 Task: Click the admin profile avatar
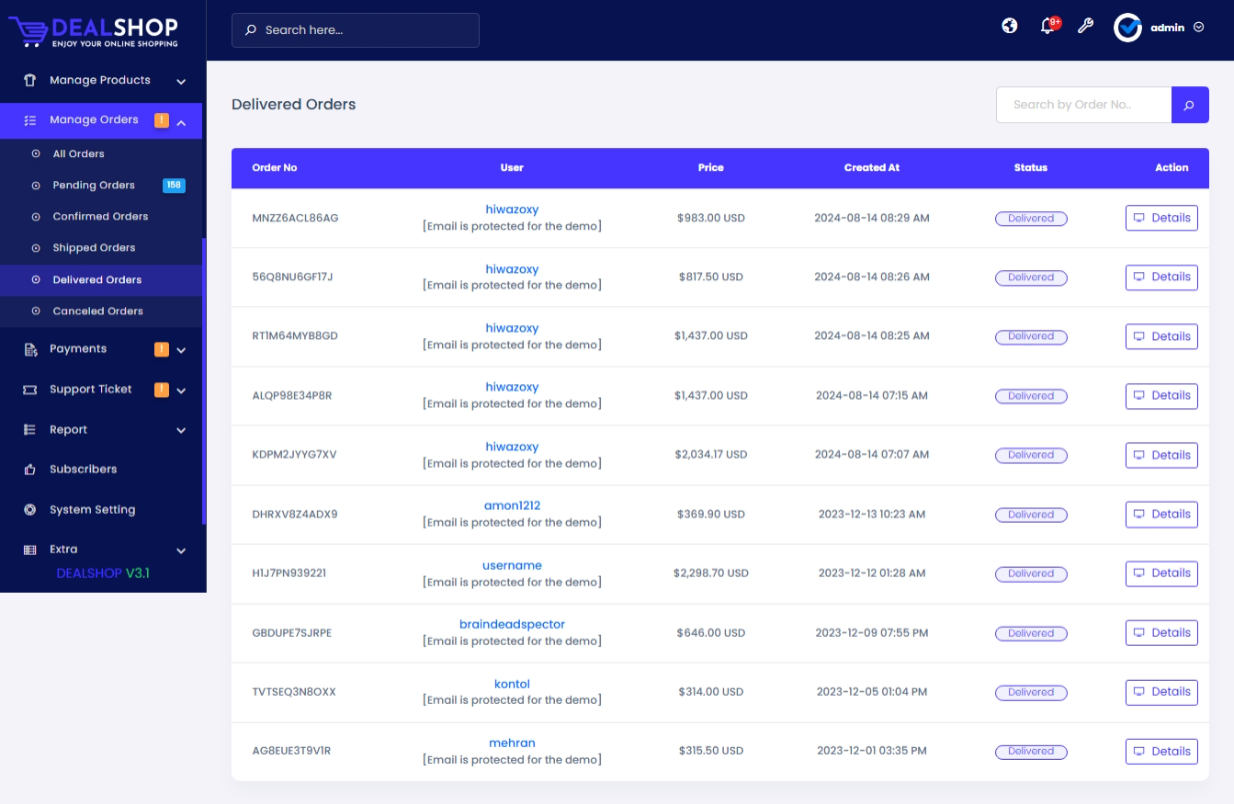click(1128, 28)
